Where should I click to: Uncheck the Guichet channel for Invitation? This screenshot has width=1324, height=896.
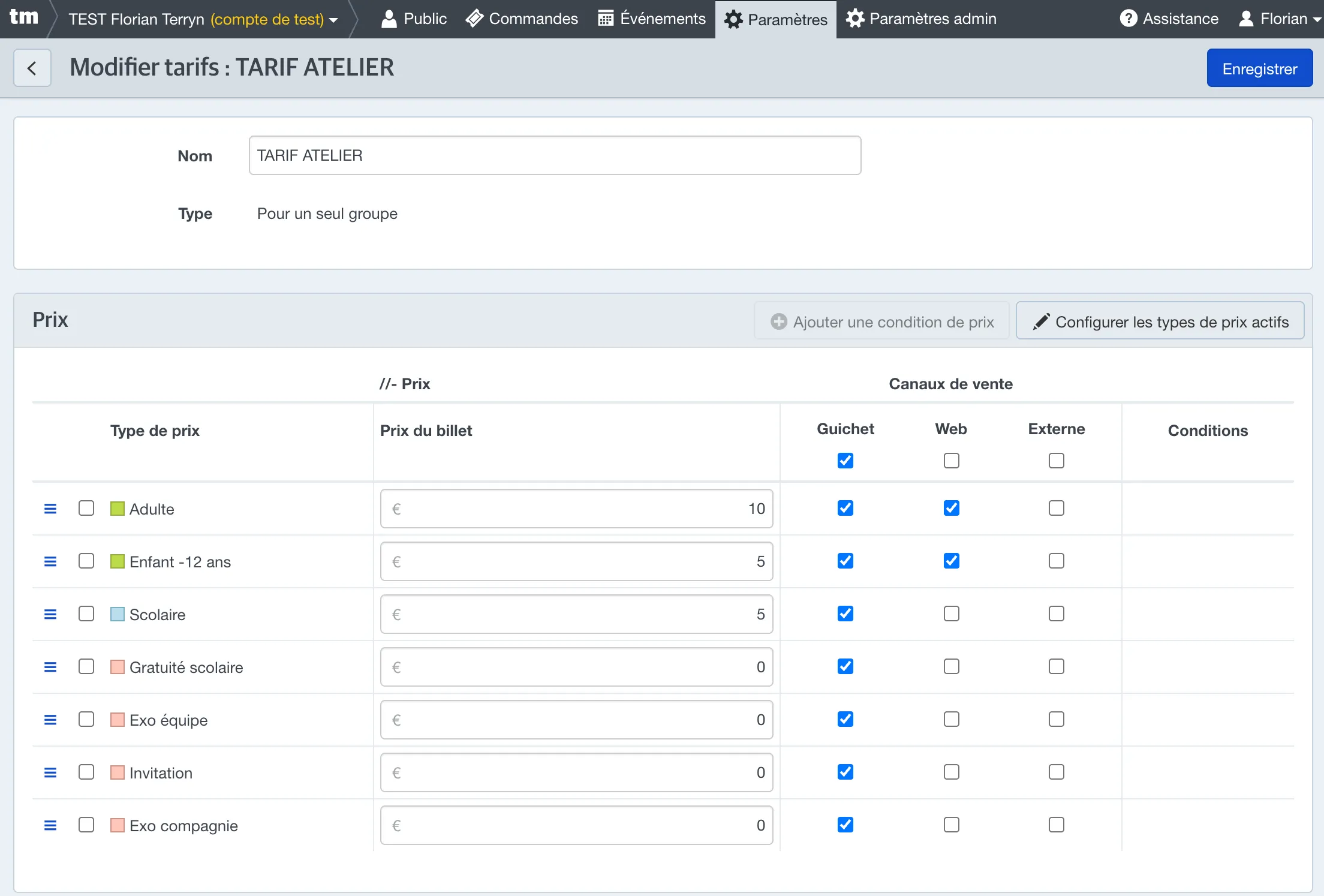845,772
